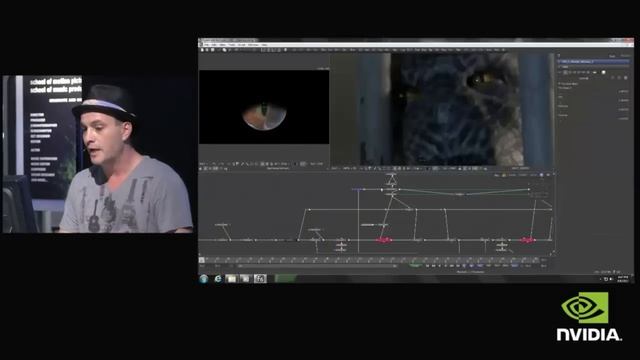This screenshot has width=640, height=360.
Task: Click the left viewer showing the eye element
Action: (x=264, y=107)
